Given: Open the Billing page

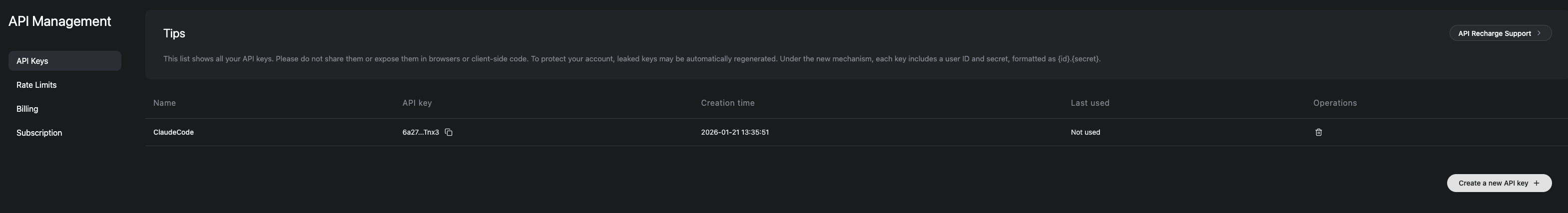Looking at the screenshot, I should [27, 109].
